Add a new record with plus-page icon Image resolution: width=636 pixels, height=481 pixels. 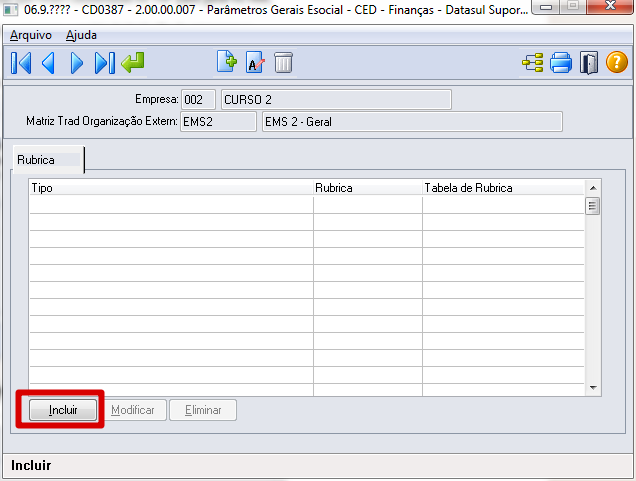[227, 62]
